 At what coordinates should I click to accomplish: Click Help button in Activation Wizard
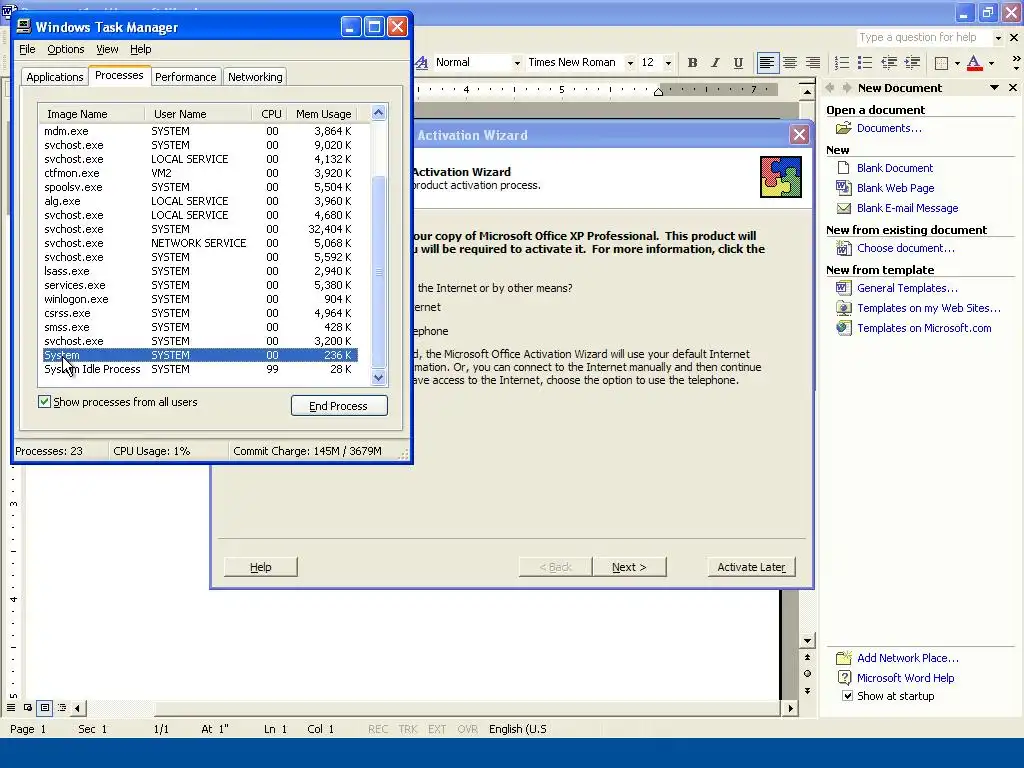click(261, 567)
